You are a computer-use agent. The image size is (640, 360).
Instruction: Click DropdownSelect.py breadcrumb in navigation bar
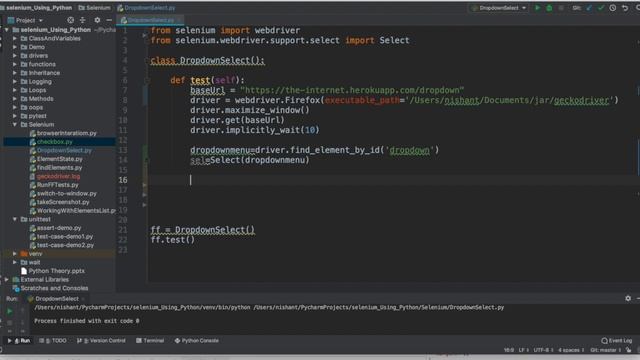click(146, 8)
